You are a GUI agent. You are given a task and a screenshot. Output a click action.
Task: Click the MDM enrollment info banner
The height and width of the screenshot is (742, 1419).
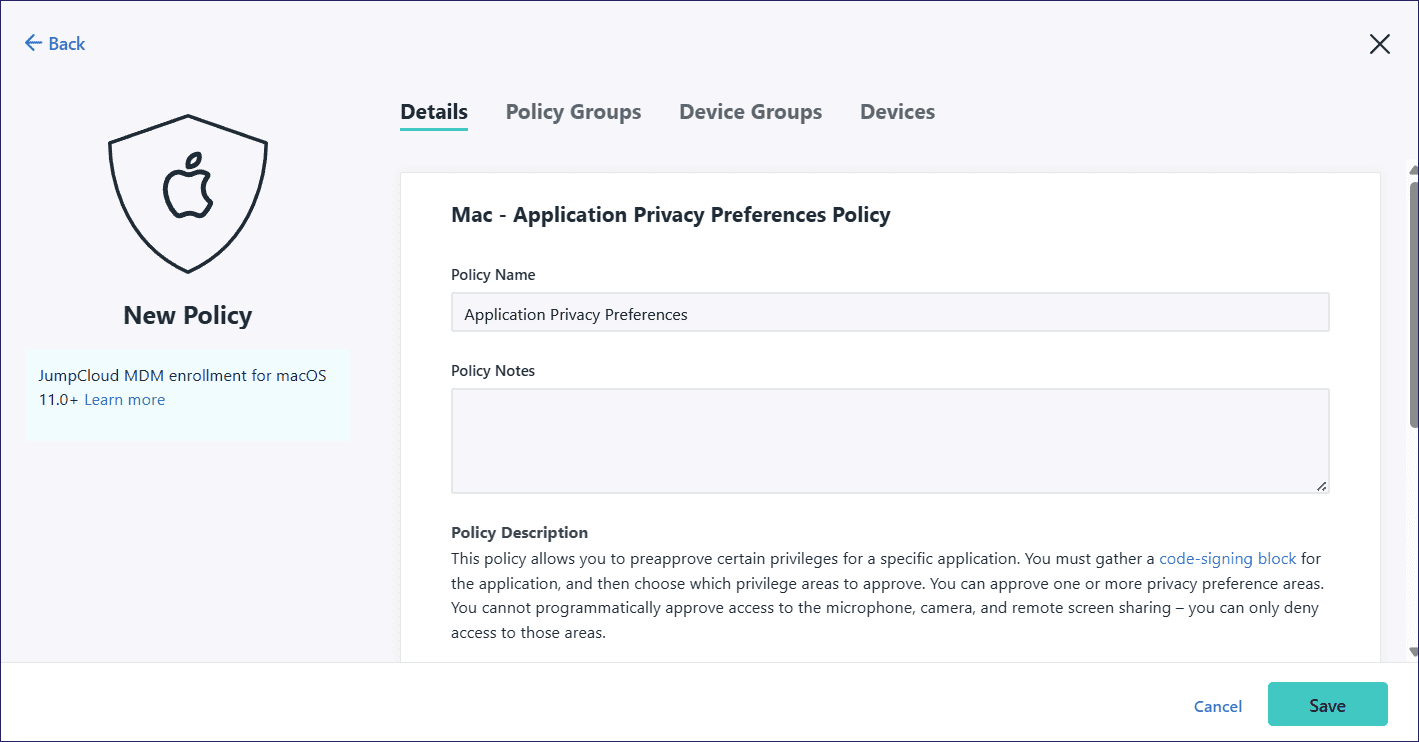click(187, 394)
